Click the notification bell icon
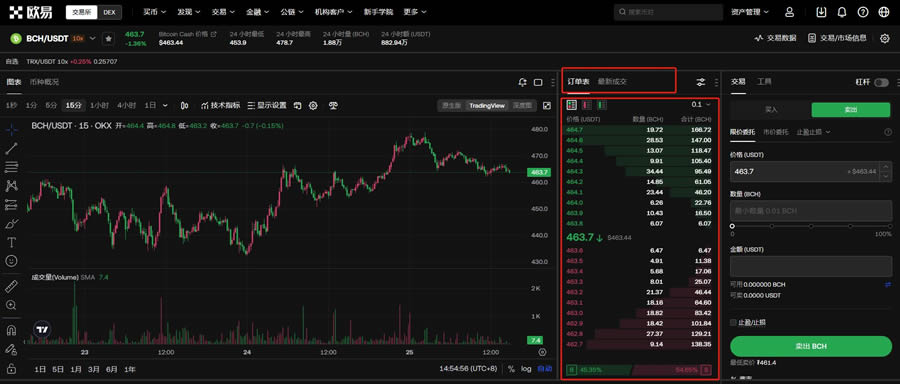Screen dimensions: 900x384 [842, 12]
